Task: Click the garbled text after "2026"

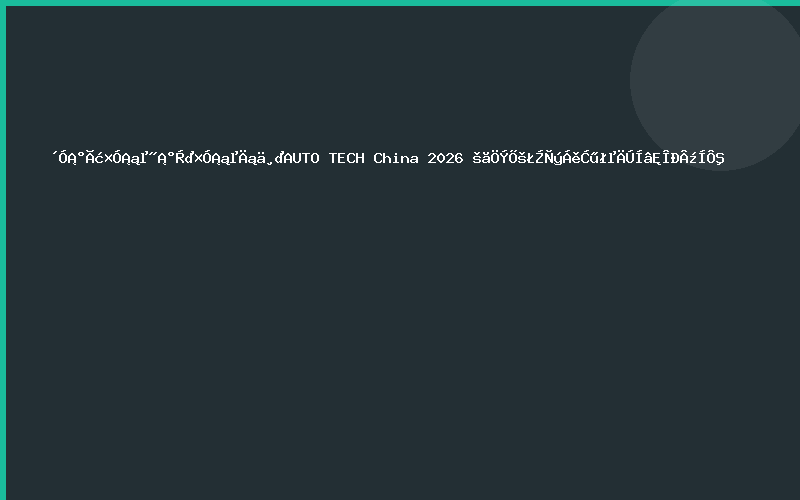Action: pos(598,158)
